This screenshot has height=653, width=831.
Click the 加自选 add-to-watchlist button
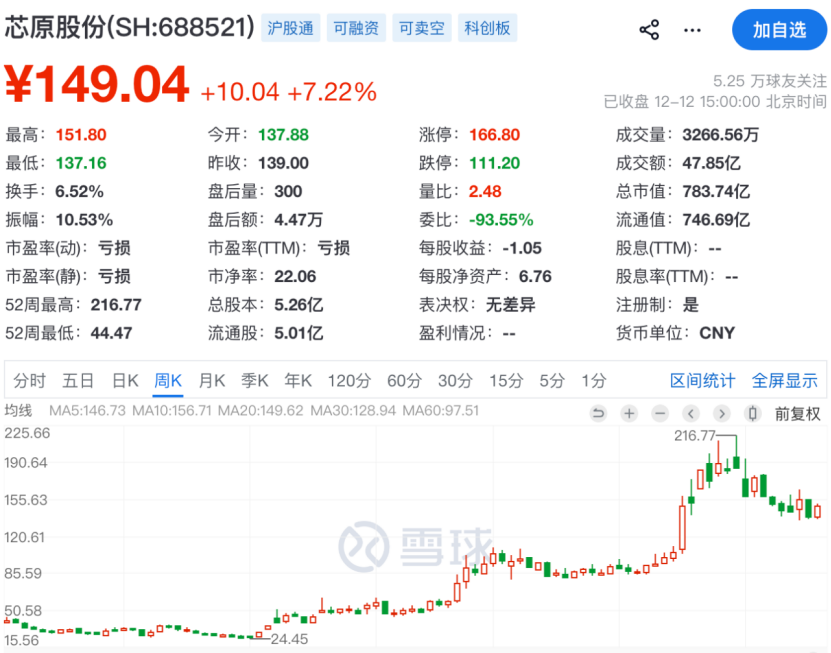tap(779, 29)
